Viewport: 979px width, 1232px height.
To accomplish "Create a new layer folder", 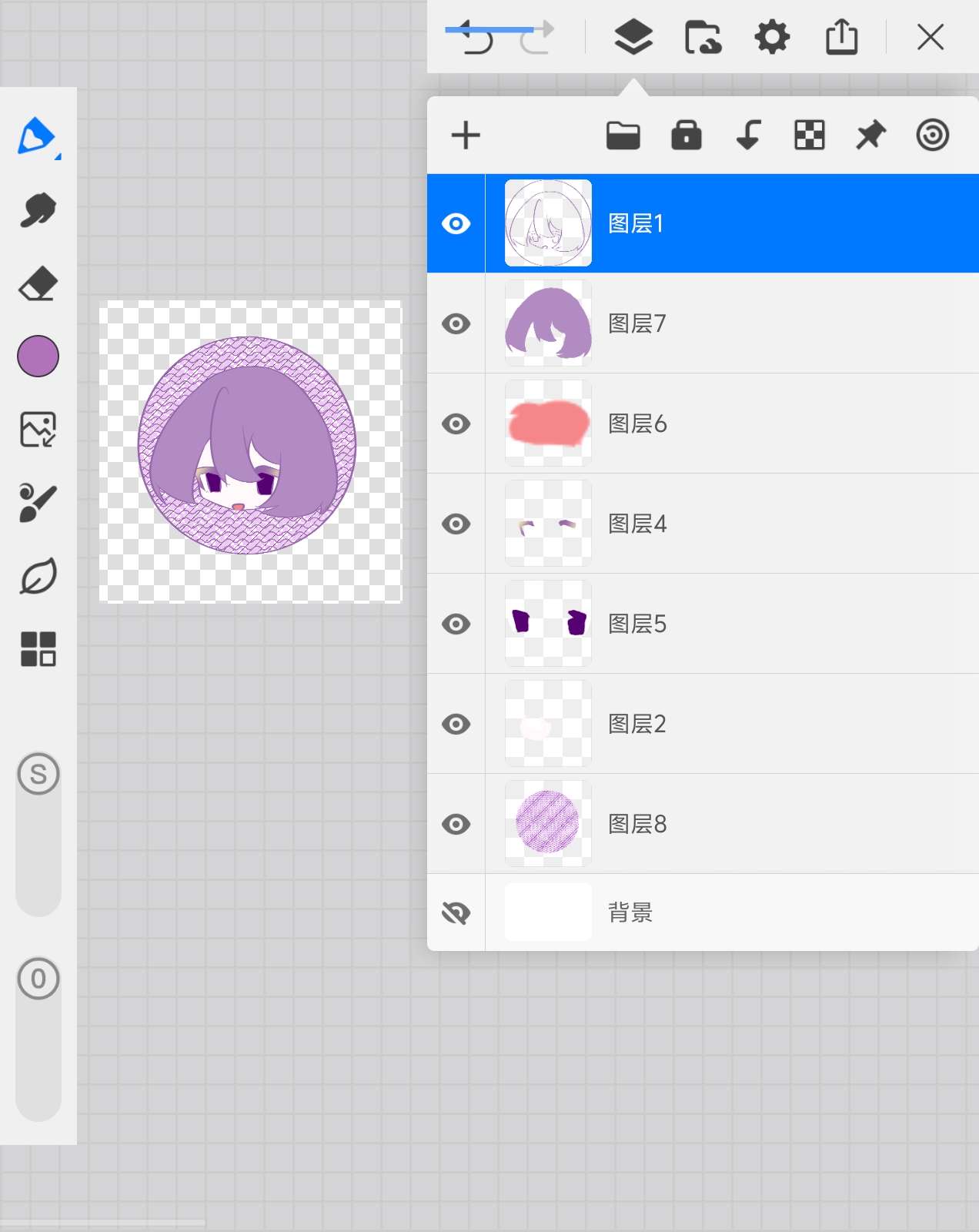I will pos(623,136).
